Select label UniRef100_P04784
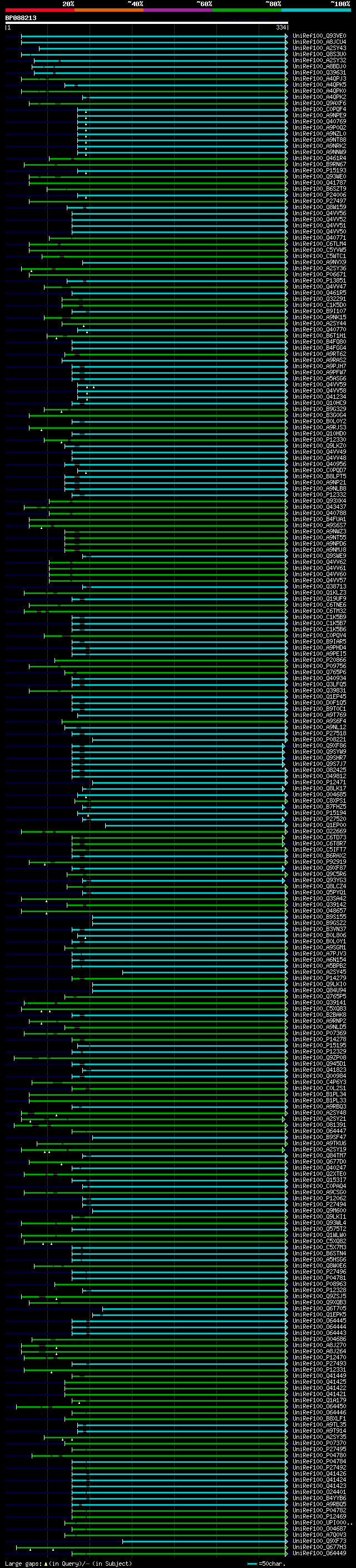356x1568 pixels. (x=319, y=1461)
